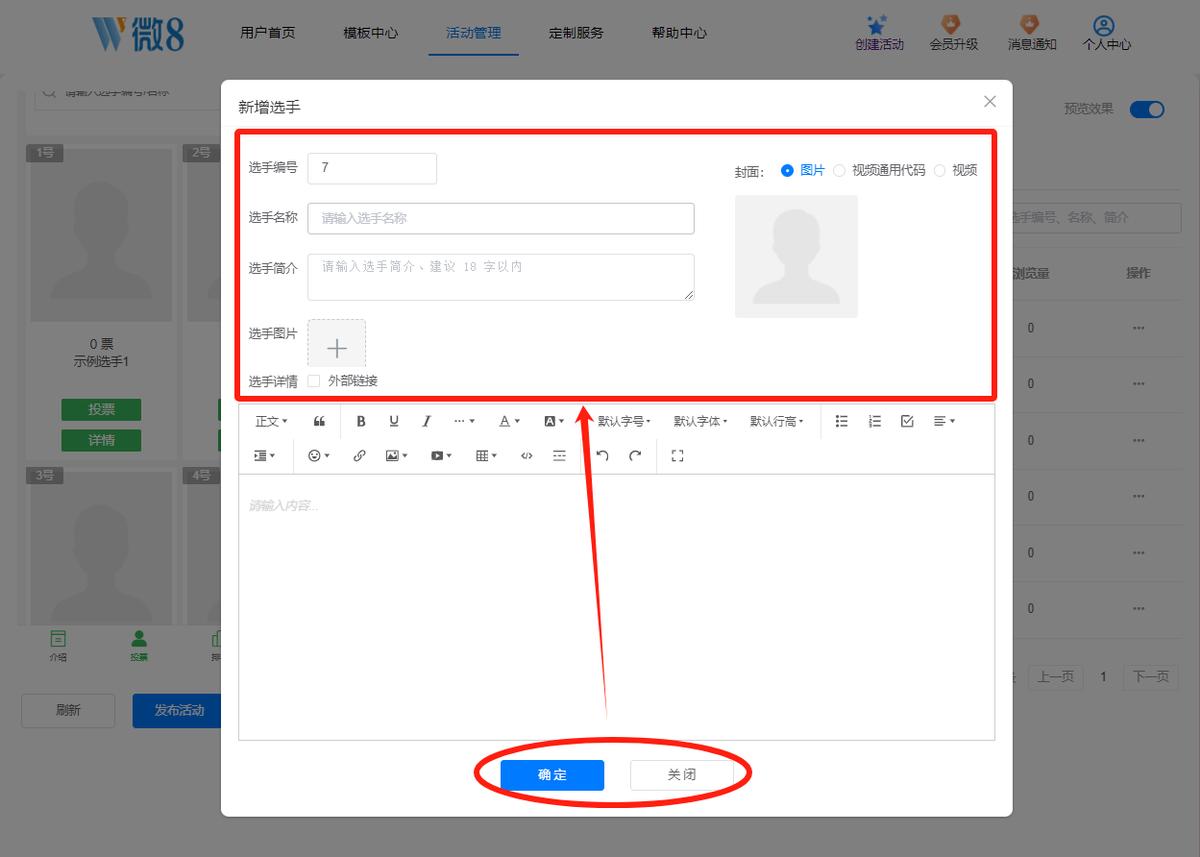
Task: Select the 图片 cover radio option
Action: click(787, 171)
